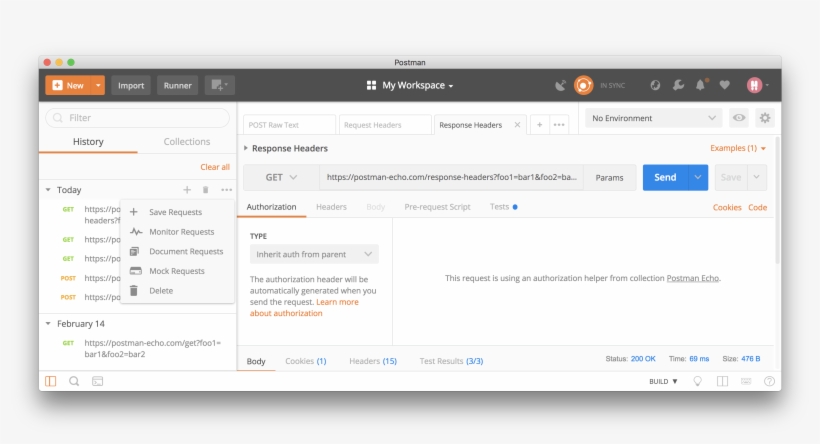Switch to the Collections tab
Viewport: 820px width, 444px height.
click(x=187, y=142)
